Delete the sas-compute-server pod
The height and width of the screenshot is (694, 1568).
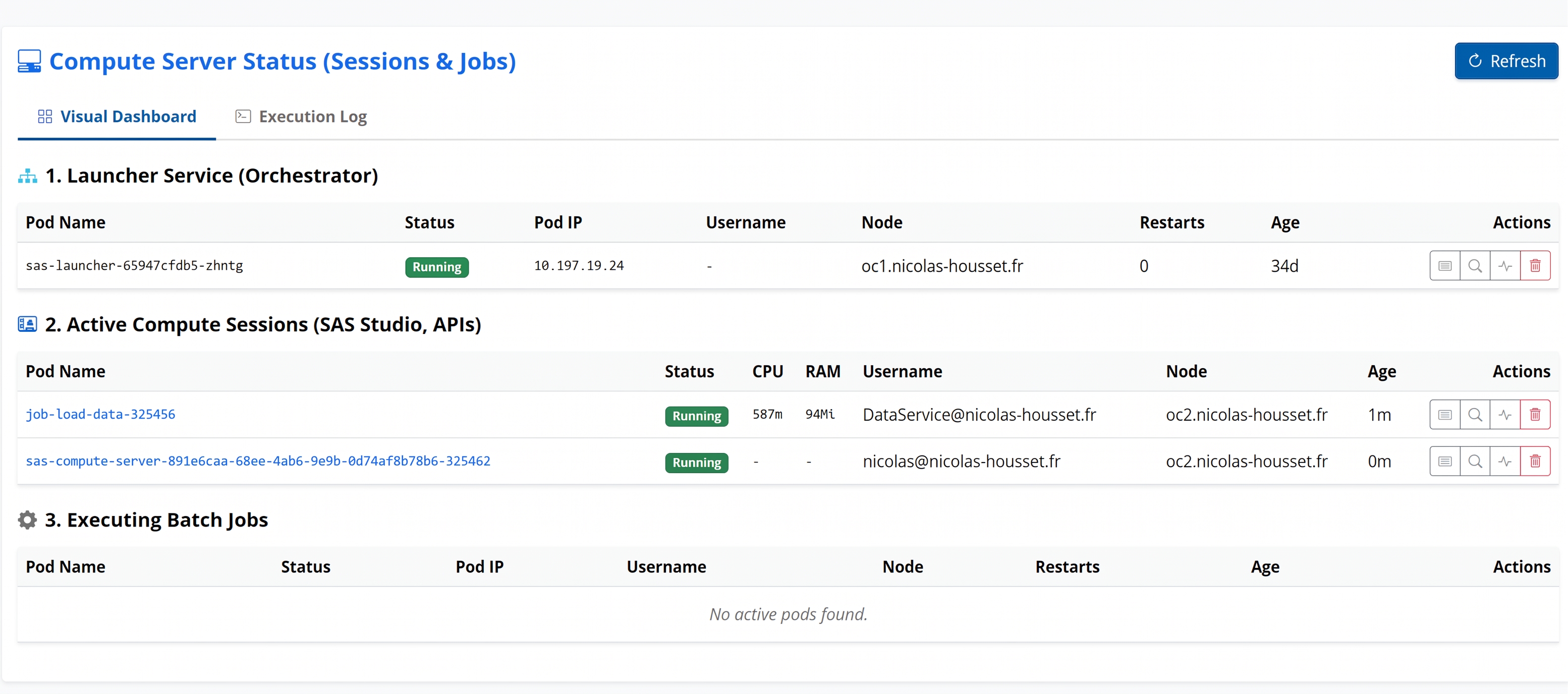(x=1535, y=461)
